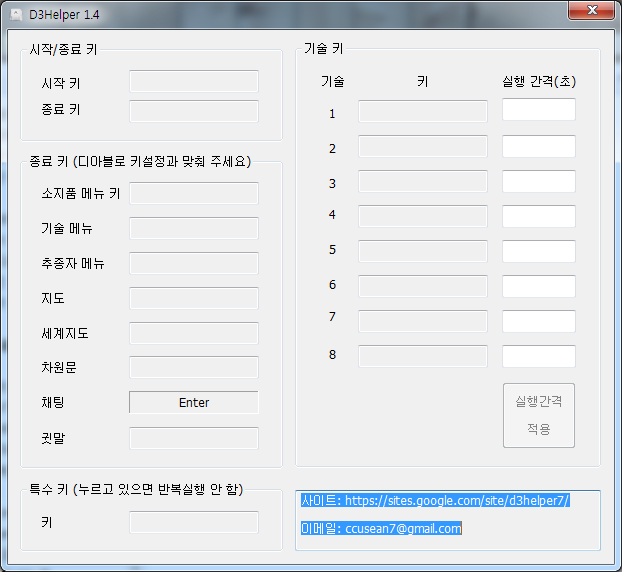
Task: Select the 귓말 key field
Action: (194, 438)
